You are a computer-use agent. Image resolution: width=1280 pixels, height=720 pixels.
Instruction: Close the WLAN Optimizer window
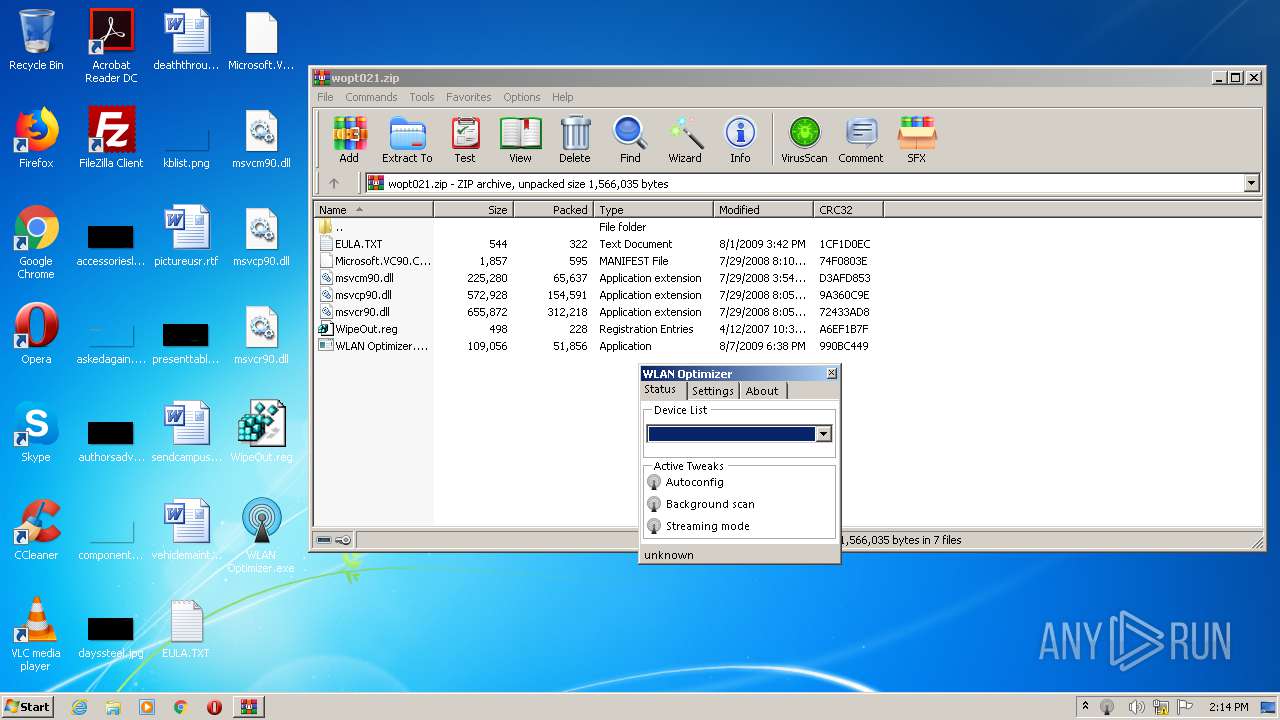coord(831,373)
